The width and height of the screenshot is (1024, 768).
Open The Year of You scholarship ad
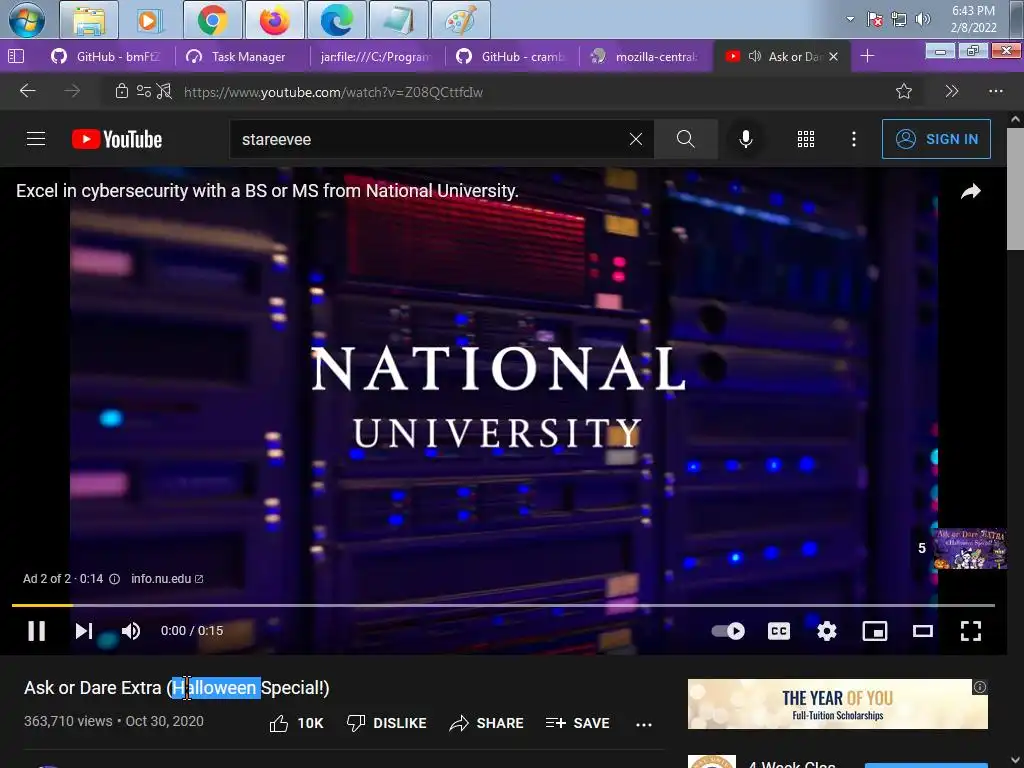[x=837, y=704]
